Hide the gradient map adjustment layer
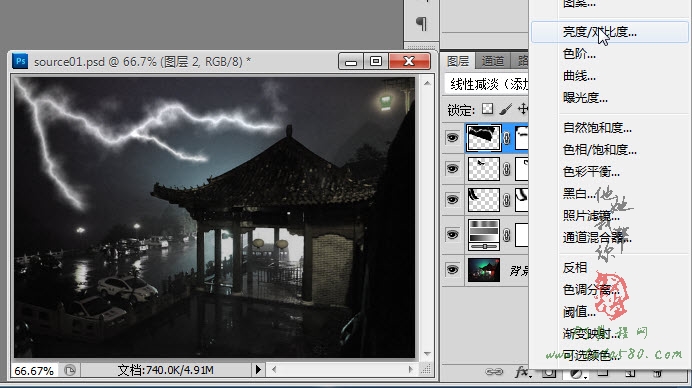Viewport: 692px width, 388px height. (452, 234)
